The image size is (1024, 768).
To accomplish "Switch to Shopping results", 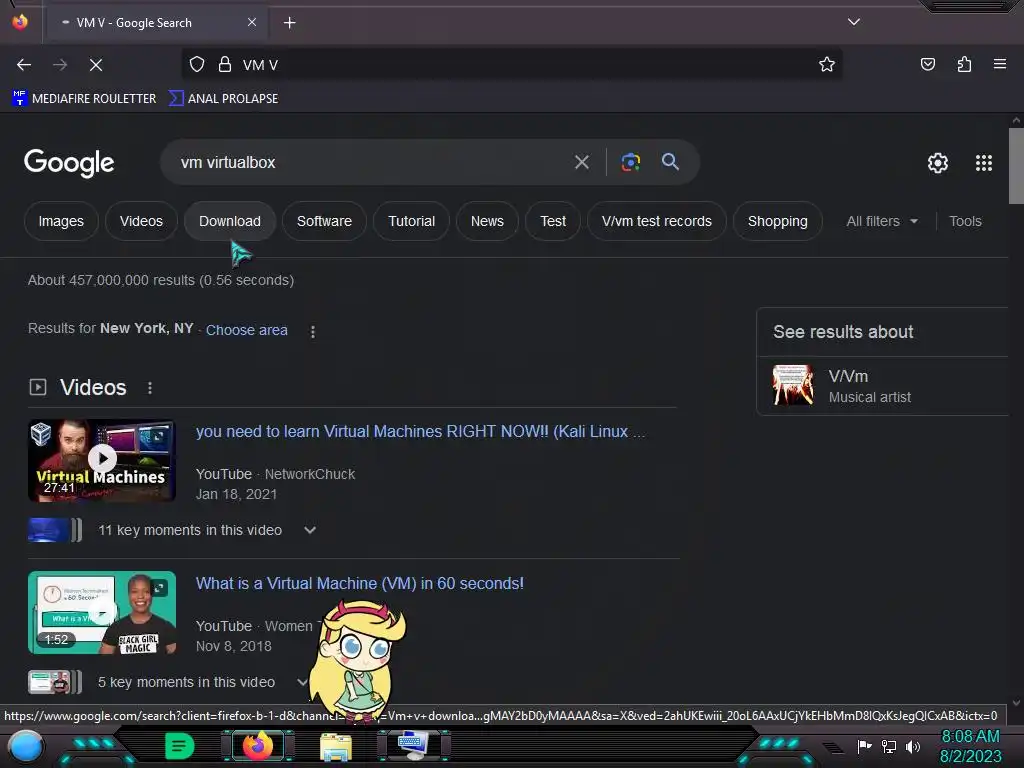I will (777, 221).
